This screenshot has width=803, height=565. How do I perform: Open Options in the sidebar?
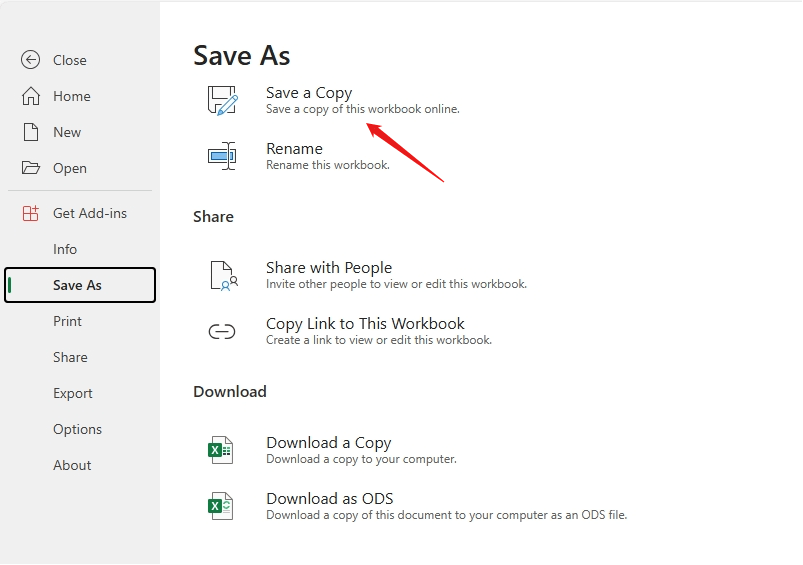77,429
